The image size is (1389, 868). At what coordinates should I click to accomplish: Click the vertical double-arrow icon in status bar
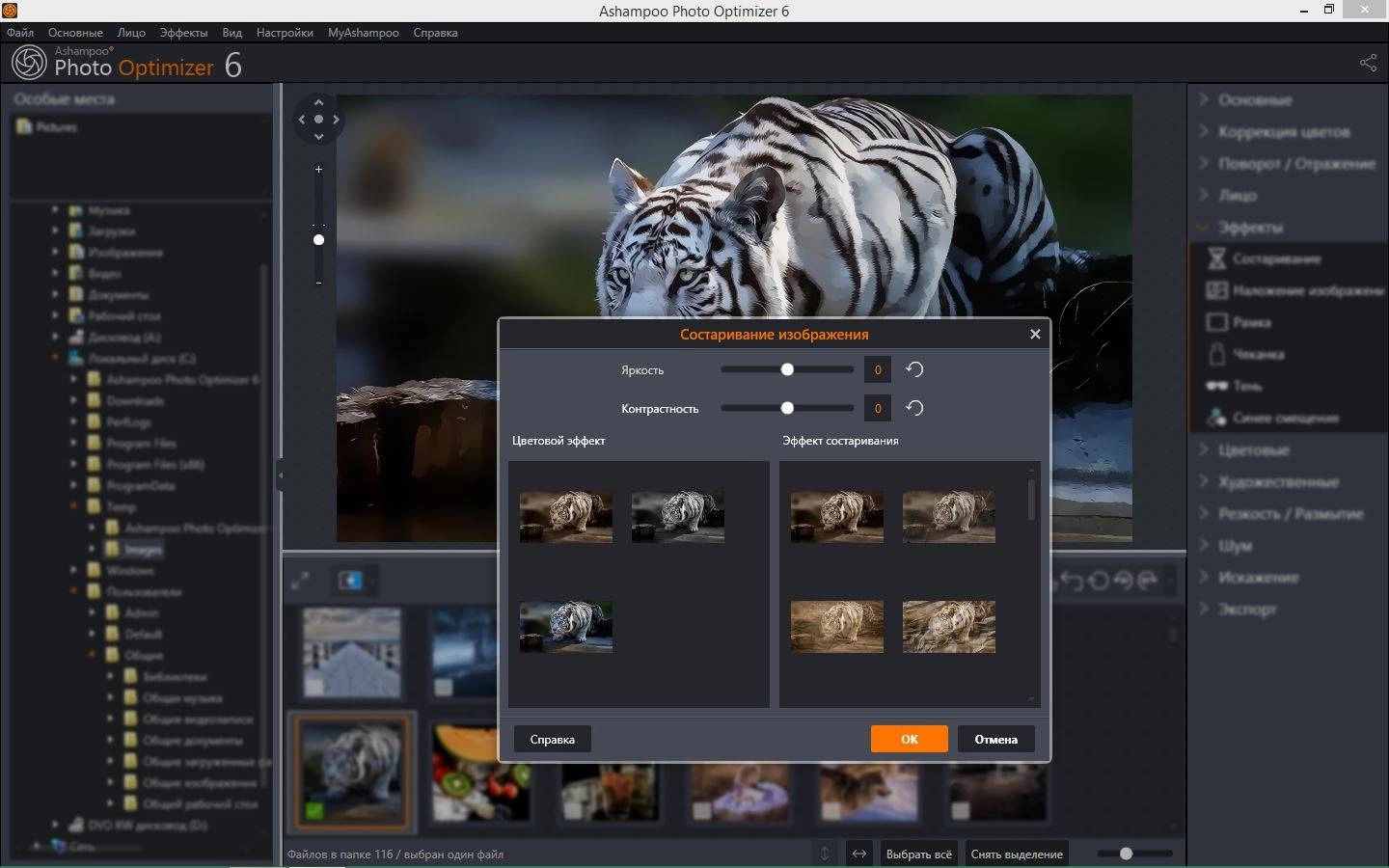825,854
